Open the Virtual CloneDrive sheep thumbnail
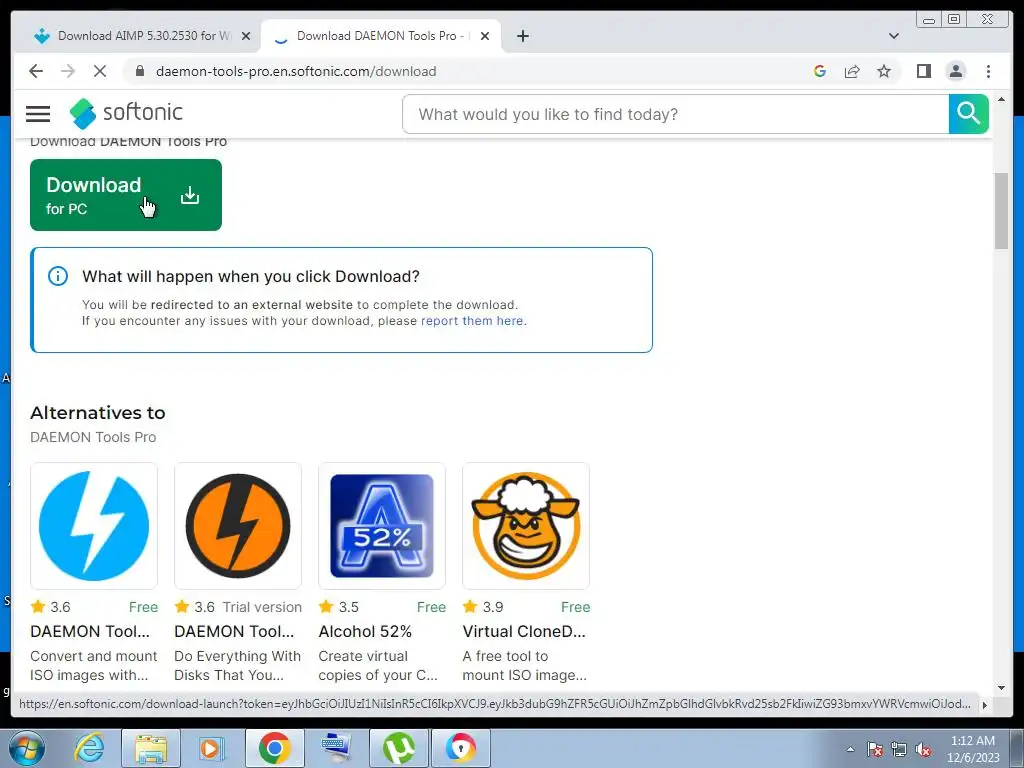Viewport: 1024px width, 768px height. coord(526,526)
